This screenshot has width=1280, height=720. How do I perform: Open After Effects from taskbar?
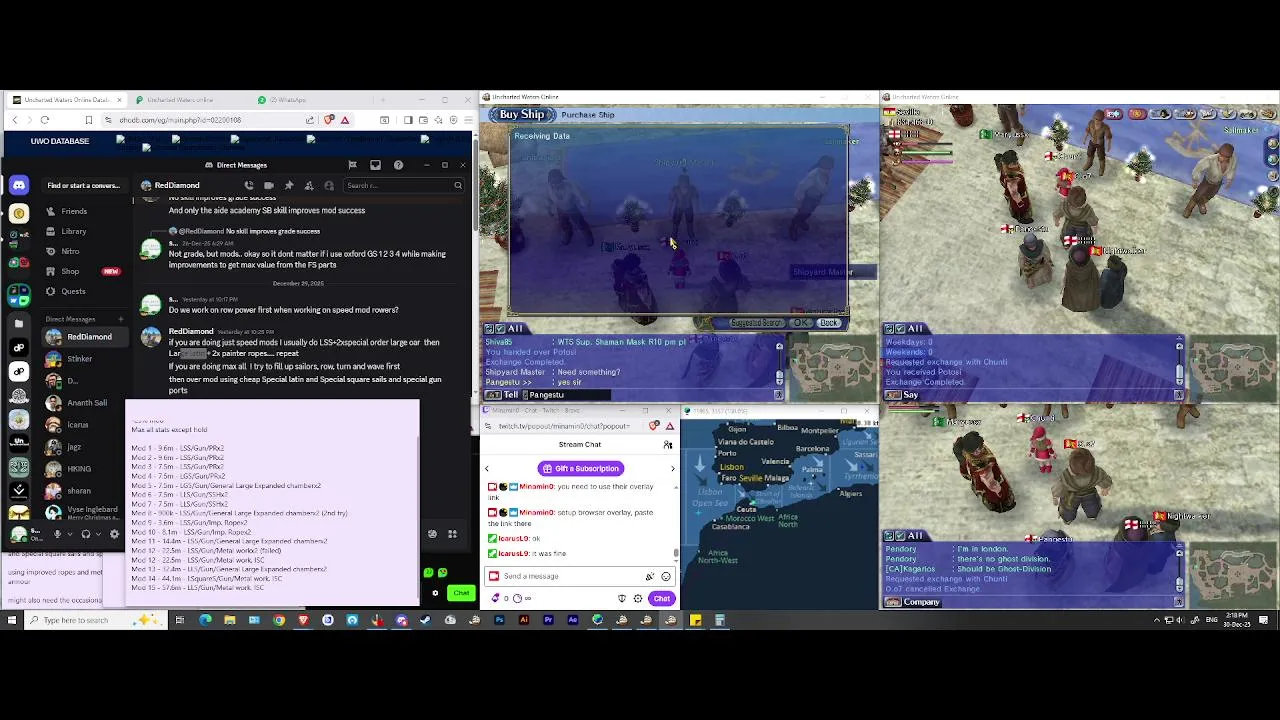pos(573,620)
